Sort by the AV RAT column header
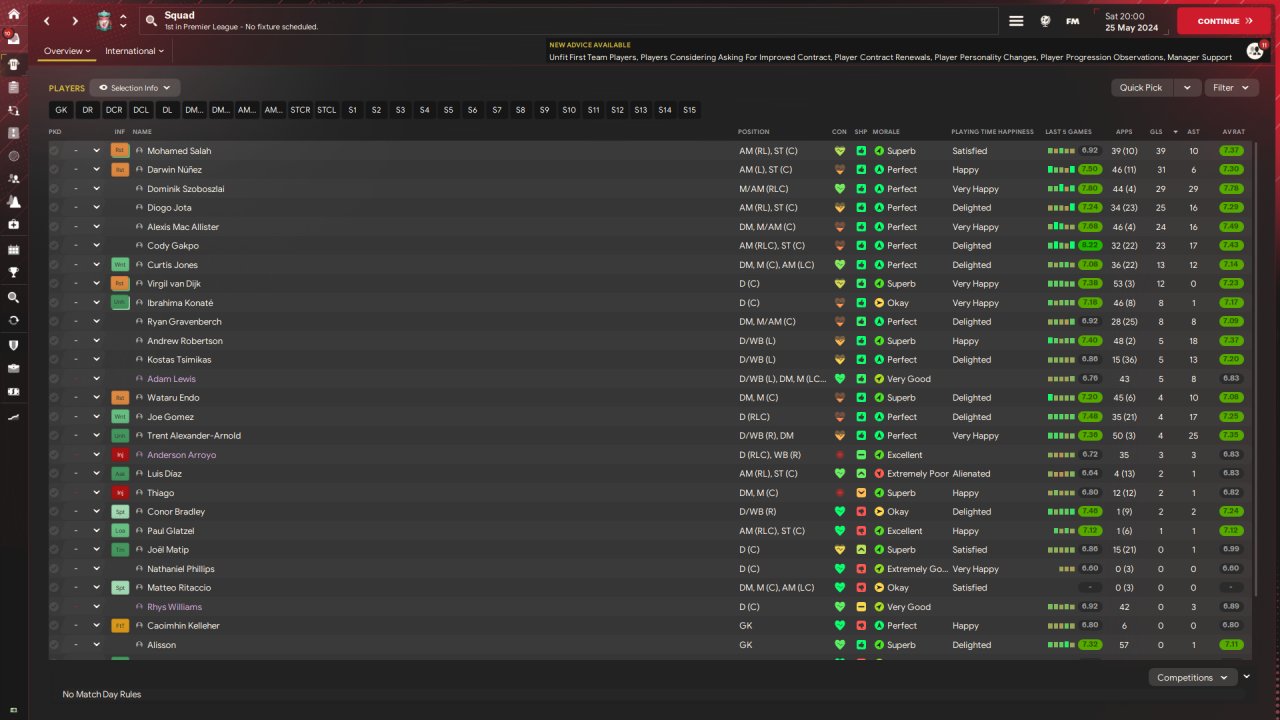This screenshot has width=1280, height=720. pyautogui.click(x=1233, y=132)
